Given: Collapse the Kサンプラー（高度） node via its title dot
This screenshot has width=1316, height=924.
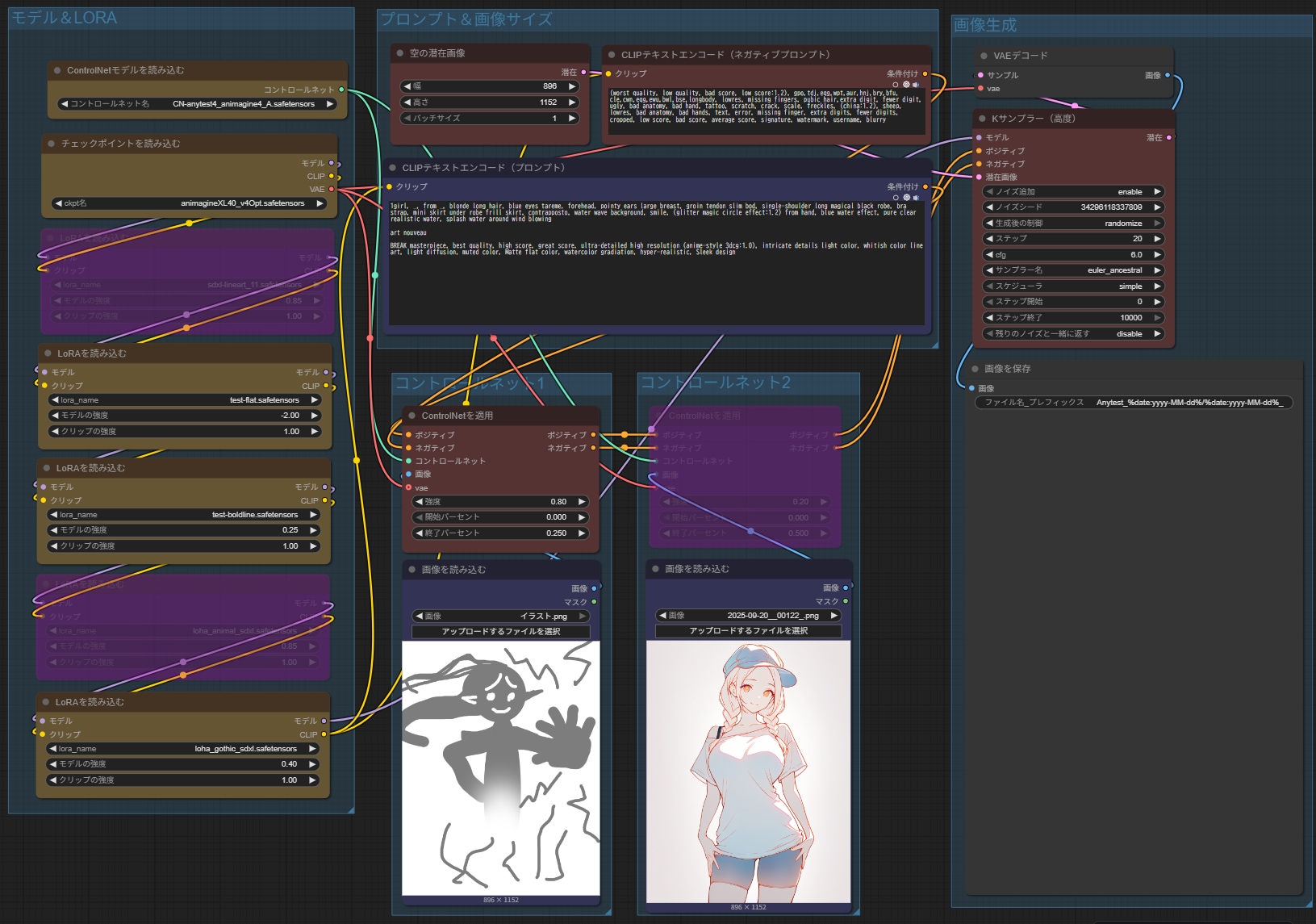Looking at the screenshot, I should point(982,119).
